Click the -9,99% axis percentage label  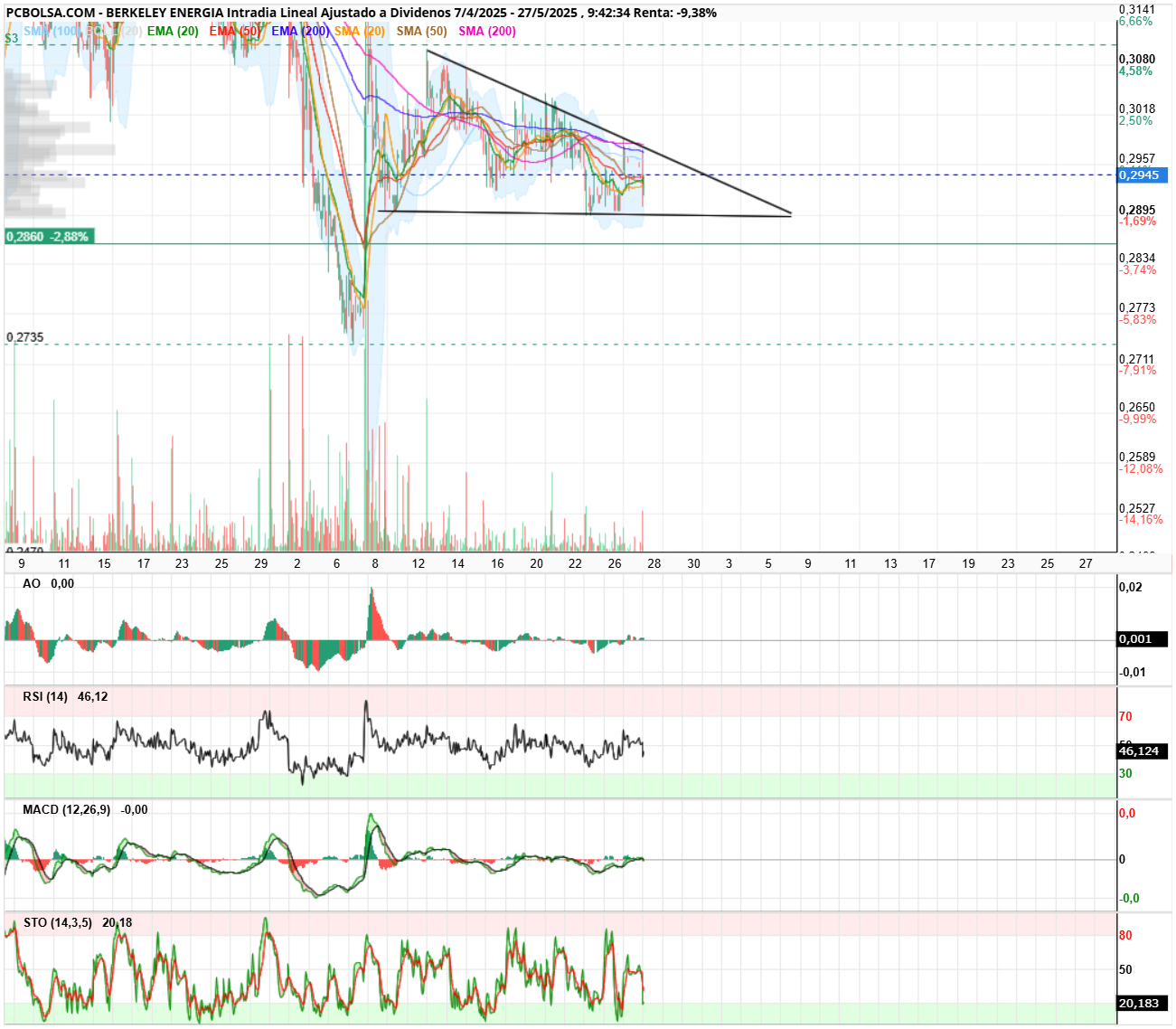pyautogui.click(x=1137, y=419)
